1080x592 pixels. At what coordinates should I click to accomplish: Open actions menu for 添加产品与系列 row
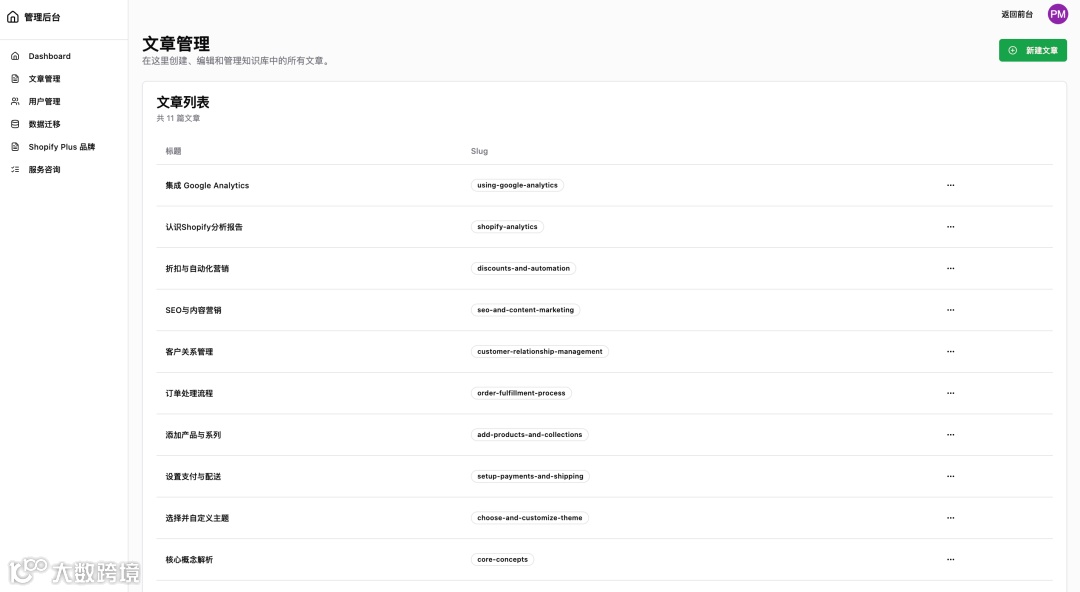tap(951, 435)
